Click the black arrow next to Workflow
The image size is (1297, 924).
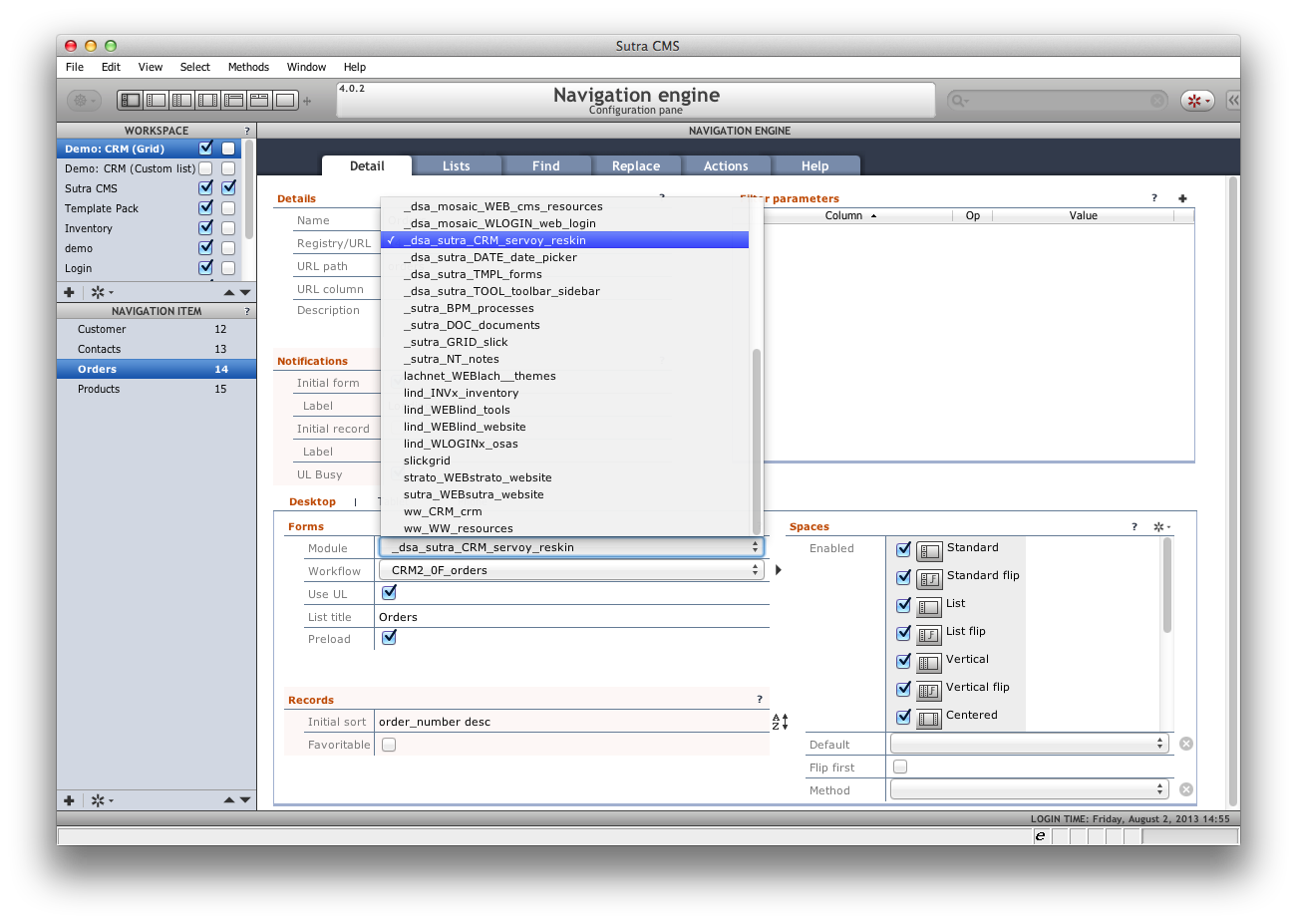(x=779, y=570)
